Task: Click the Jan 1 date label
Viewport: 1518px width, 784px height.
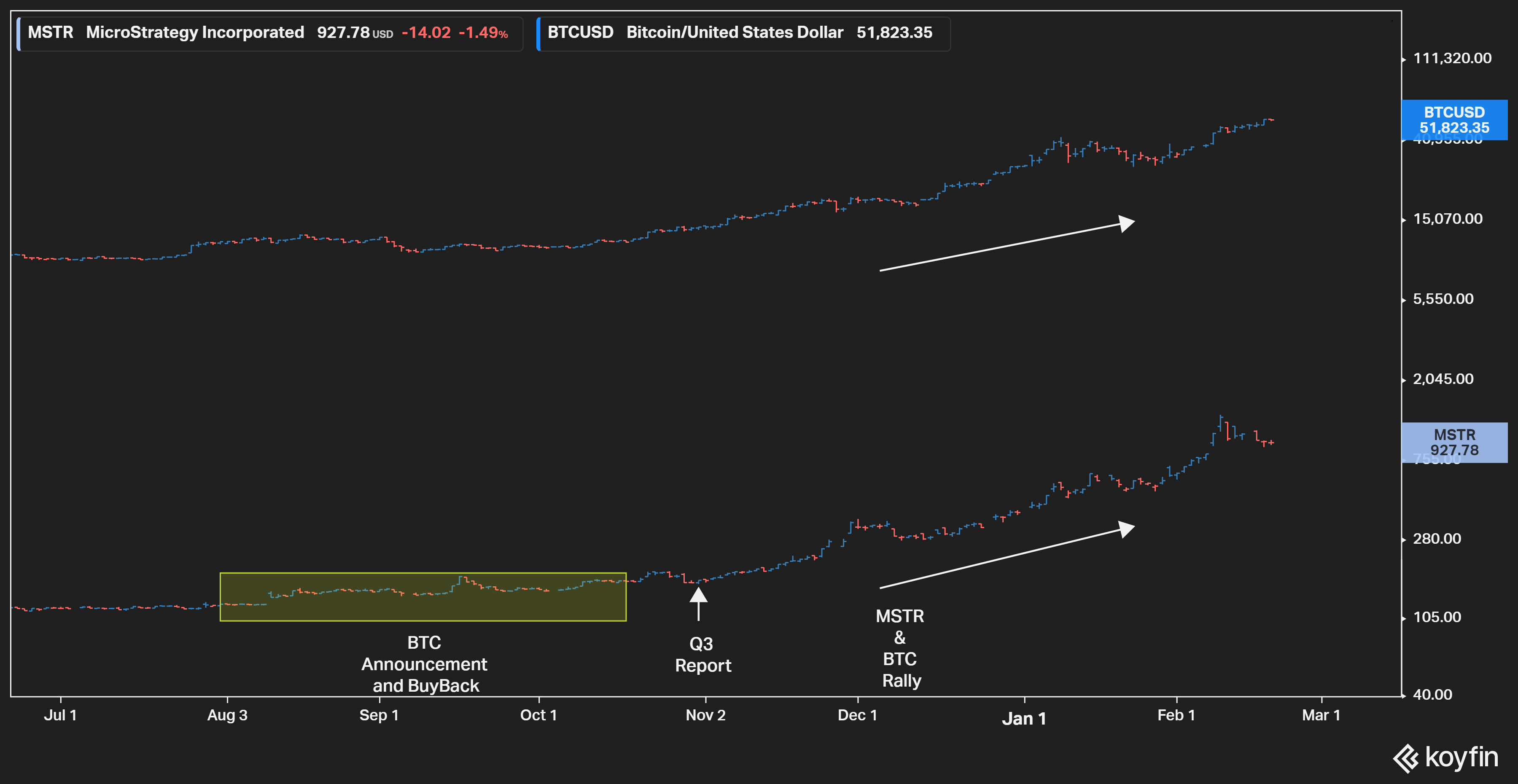Action: pos(1024,719)
